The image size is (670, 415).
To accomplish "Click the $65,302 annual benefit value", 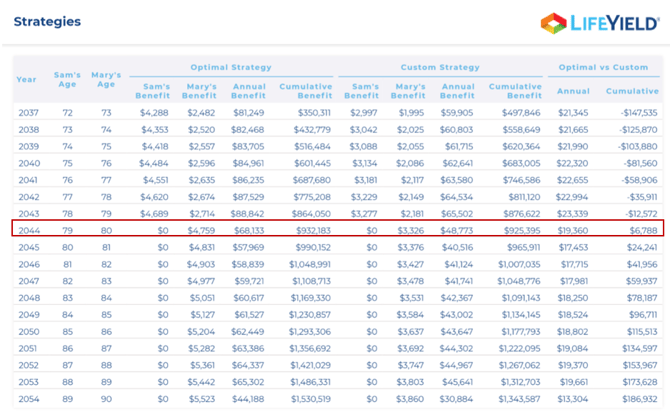I will [248, 382].
